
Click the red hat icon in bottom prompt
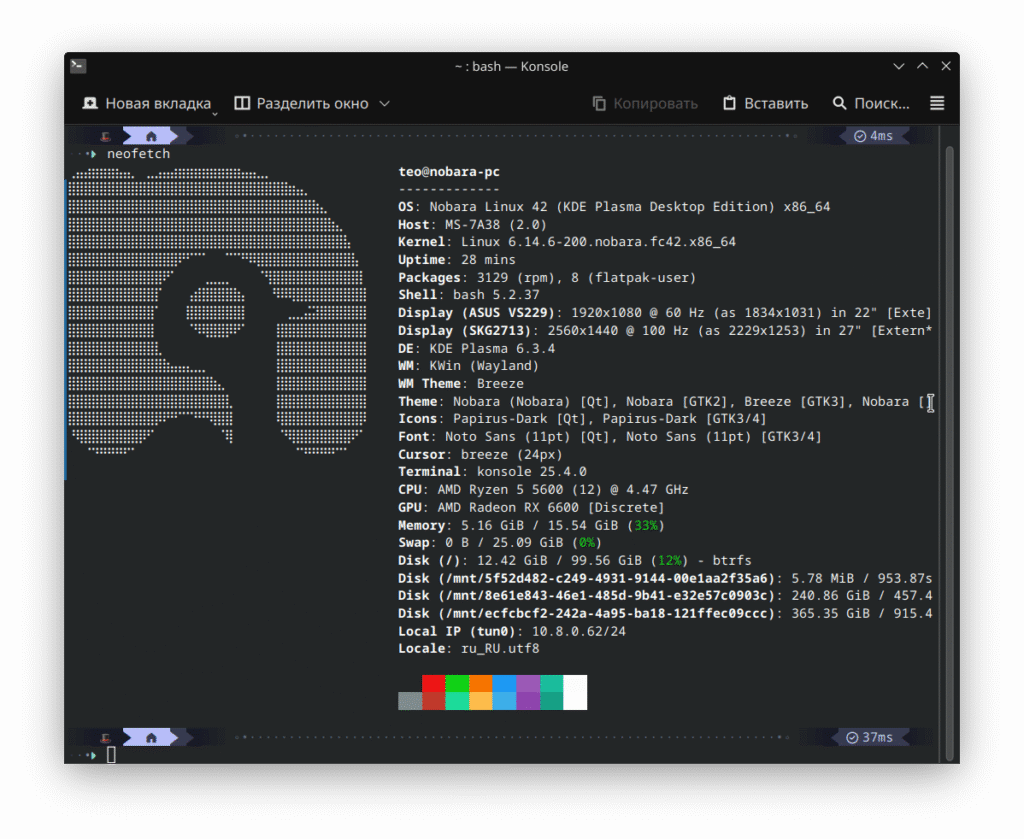pos(106,738)
